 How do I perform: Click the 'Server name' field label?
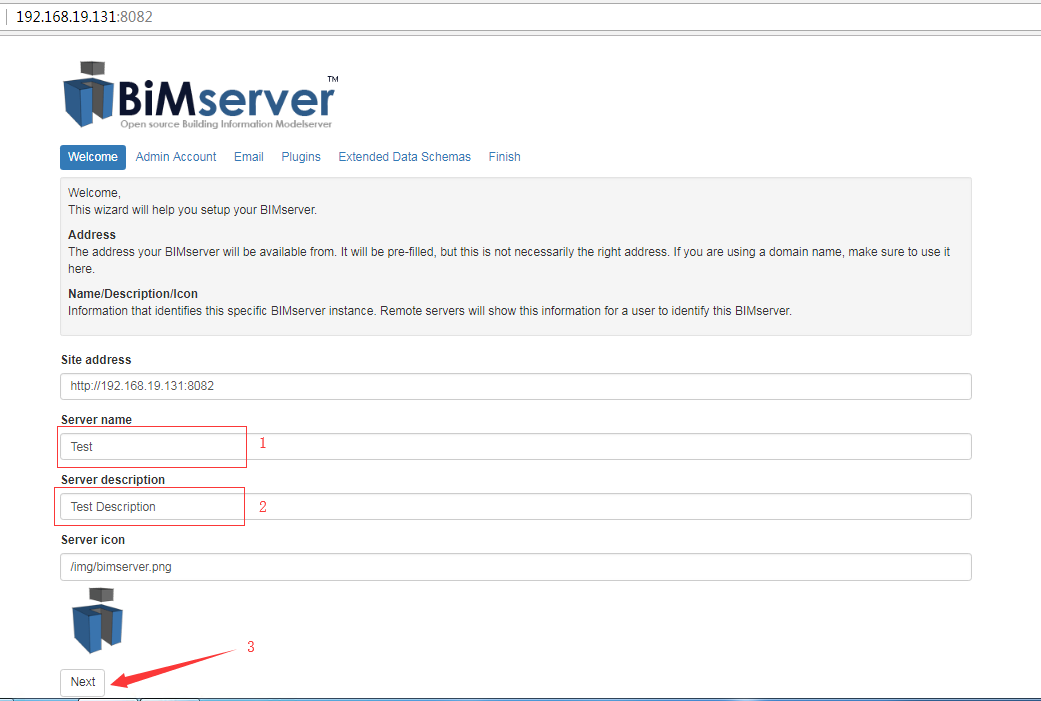coord(96,420)
